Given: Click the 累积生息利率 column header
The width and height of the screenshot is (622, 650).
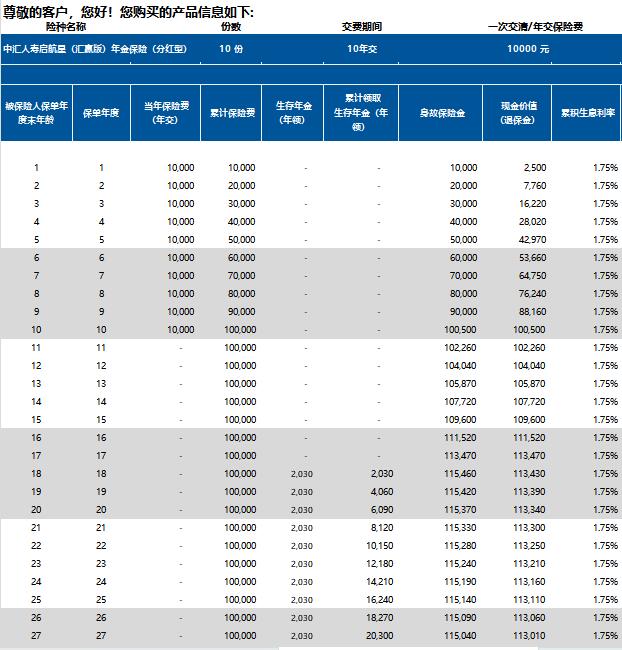Looking at the screenshot, I should (x=586, y=113).
